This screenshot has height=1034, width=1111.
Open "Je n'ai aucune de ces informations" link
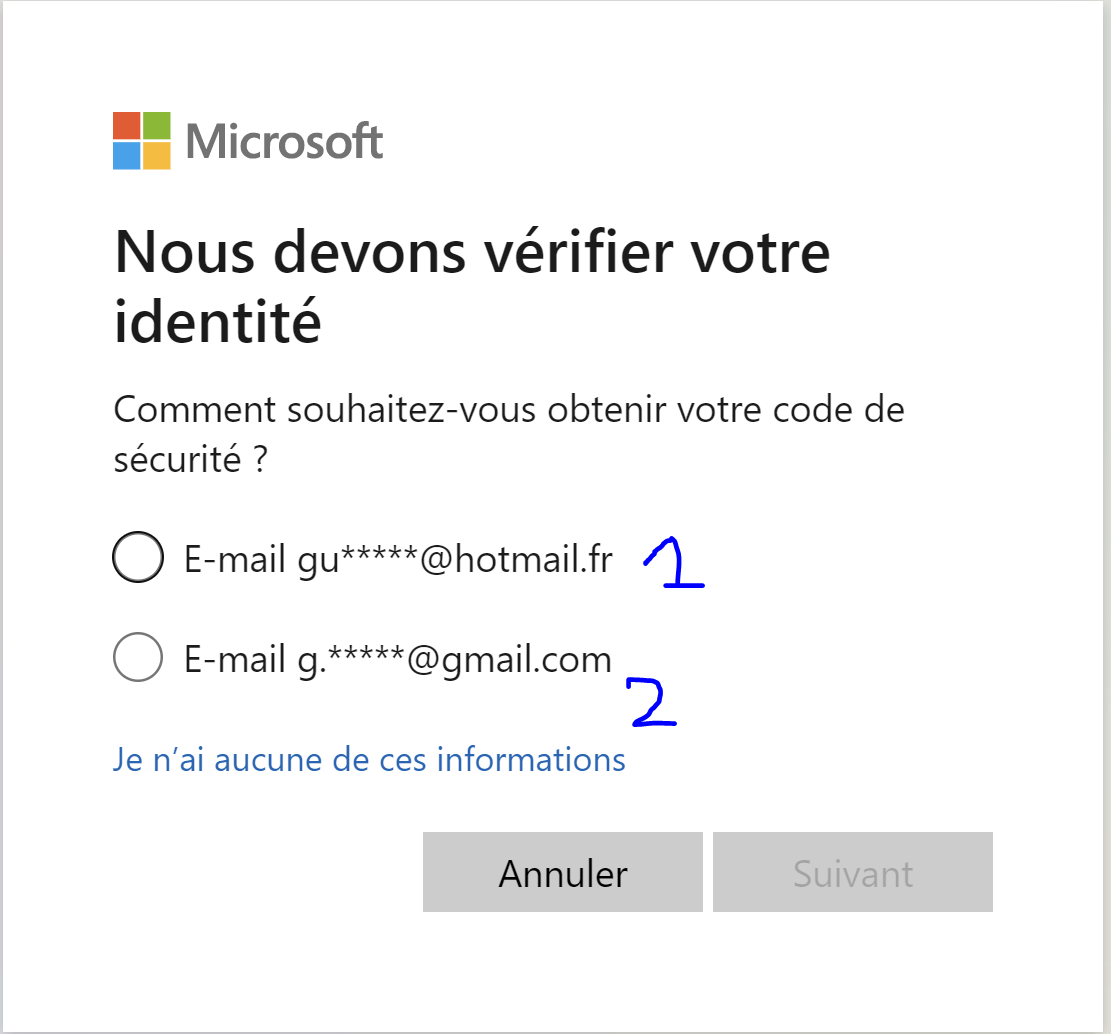pos(369,760)
